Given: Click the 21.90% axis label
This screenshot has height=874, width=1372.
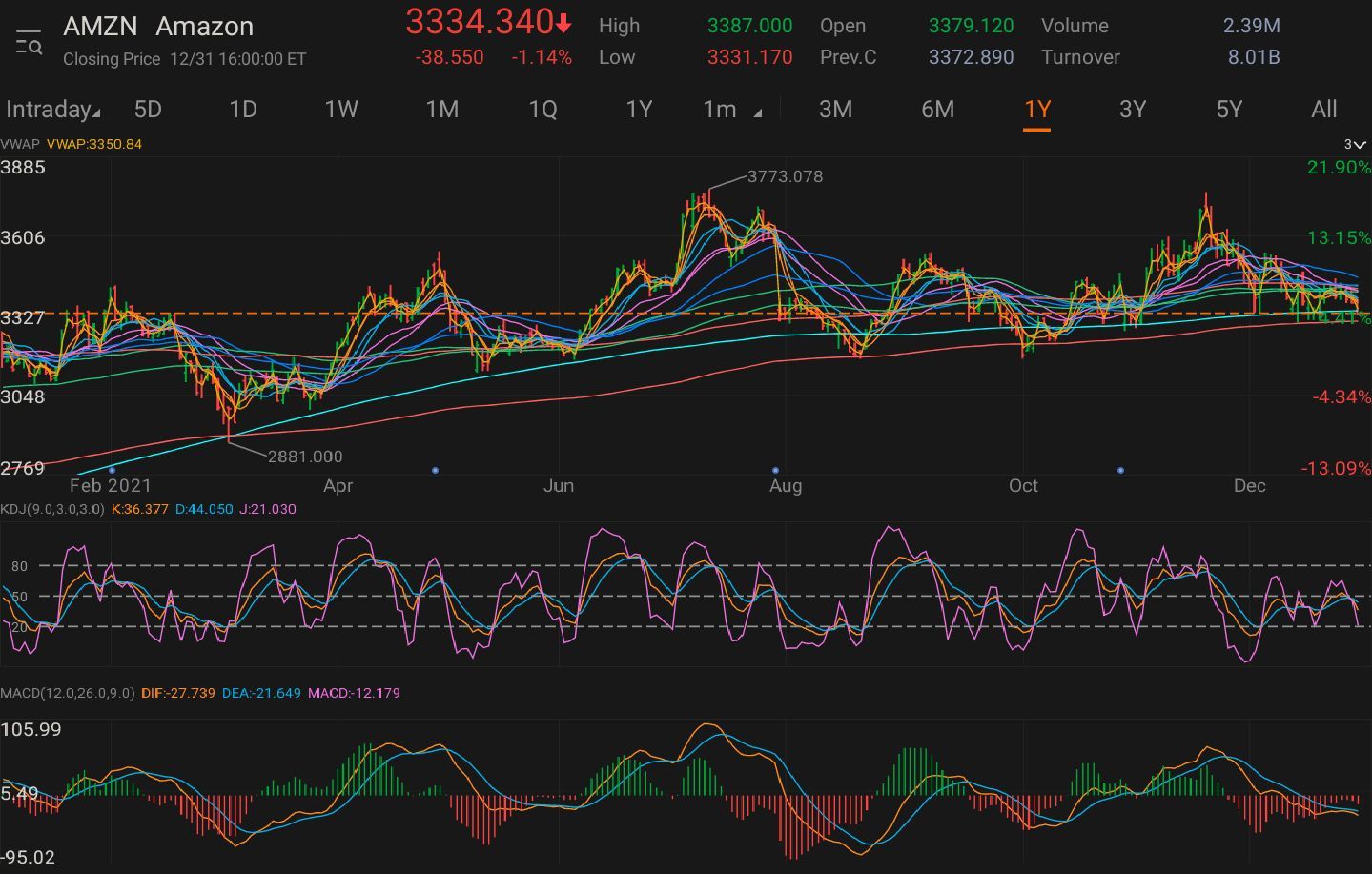Looking at the screenshot, I should pyautogui.click(x=1339, y=167).
